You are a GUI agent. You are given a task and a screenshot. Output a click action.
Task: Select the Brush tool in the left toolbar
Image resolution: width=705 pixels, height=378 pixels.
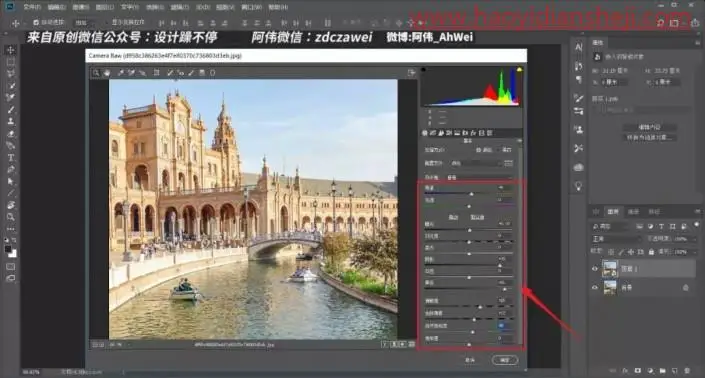pyautogui.click(x=11, y=109)
